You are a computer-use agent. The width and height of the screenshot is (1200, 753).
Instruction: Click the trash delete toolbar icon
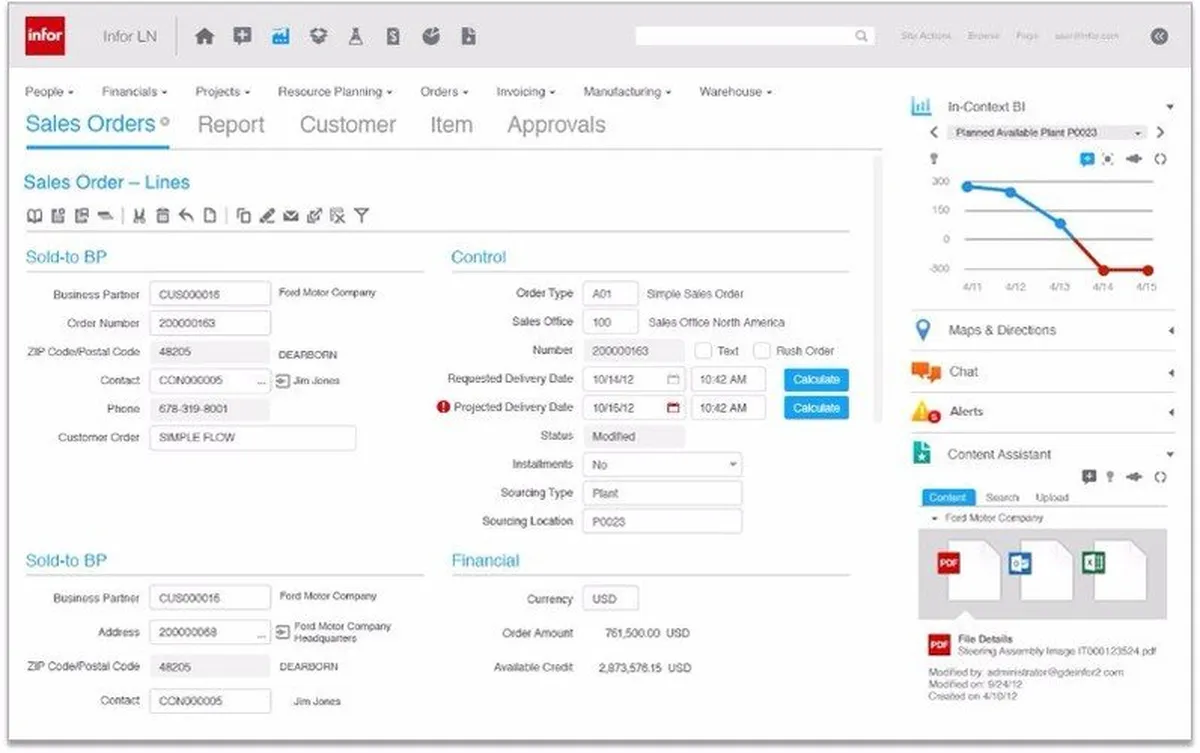coord(162,215)
